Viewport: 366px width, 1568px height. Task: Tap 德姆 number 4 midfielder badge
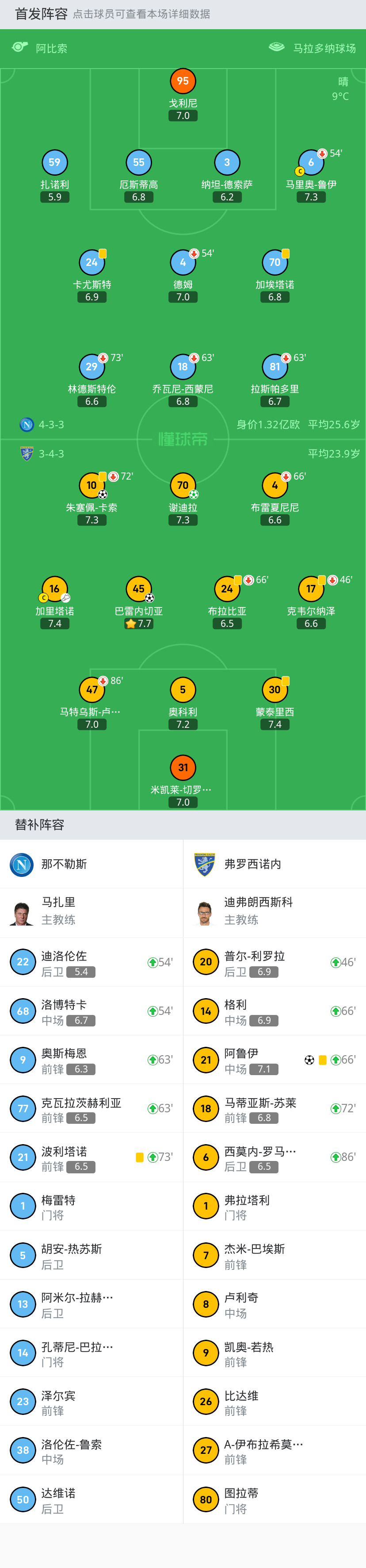point(183,262)
